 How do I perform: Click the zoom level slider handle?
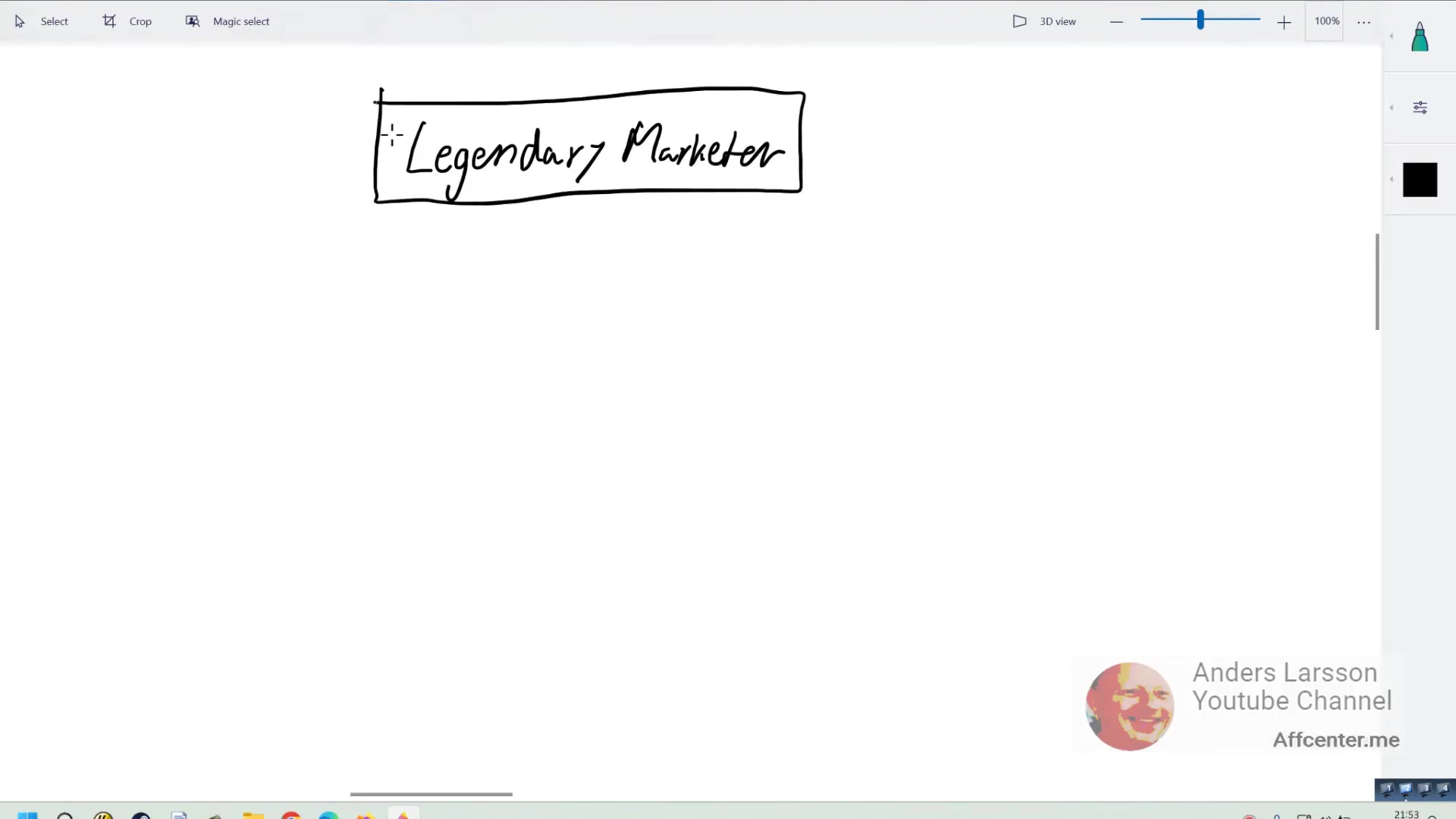click(x=1200, y=20)
